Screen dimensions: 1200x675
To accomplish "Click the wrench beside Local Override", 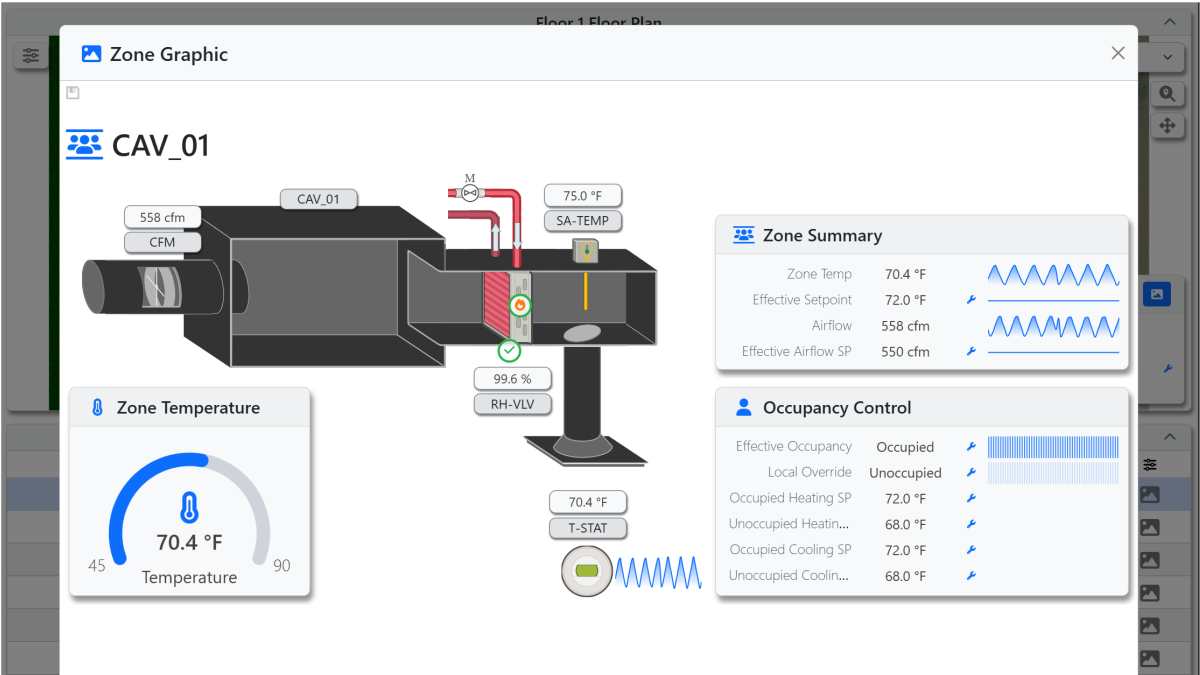I will pos(970,473).
